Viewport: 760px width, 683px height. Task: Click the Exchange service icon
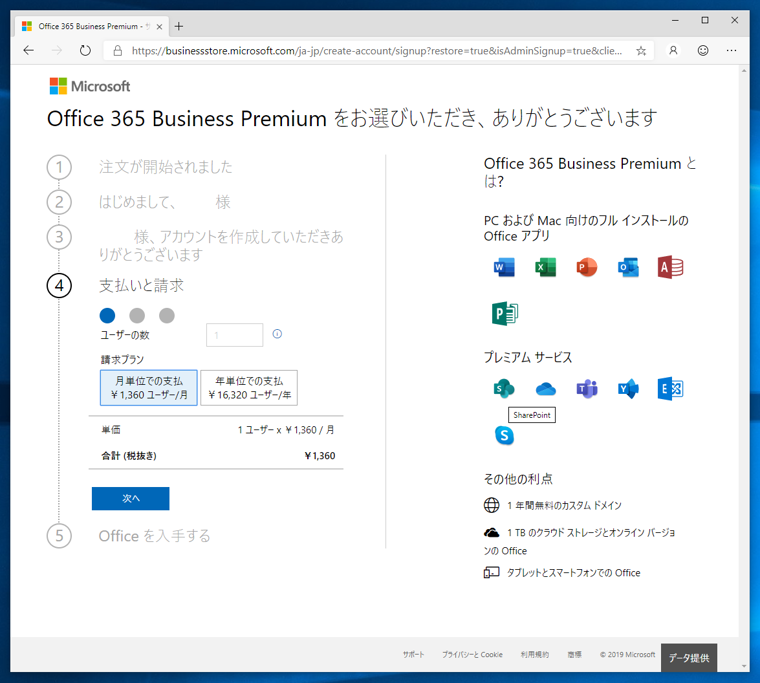pos(670,389)
